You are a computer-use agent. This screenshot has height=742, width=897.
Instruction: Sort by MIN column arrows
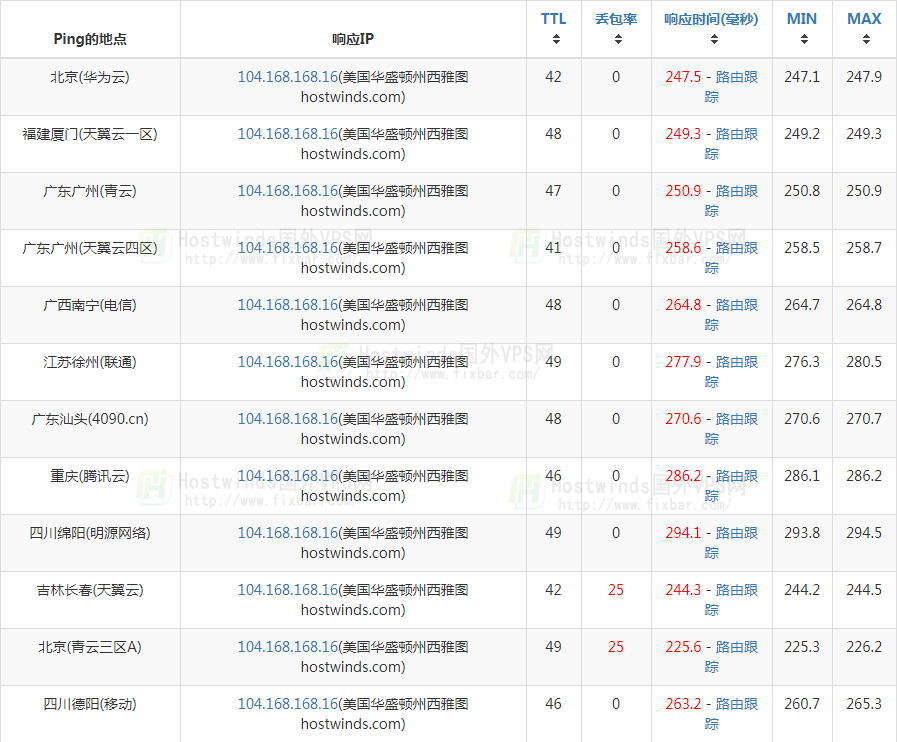coord(804,39)
